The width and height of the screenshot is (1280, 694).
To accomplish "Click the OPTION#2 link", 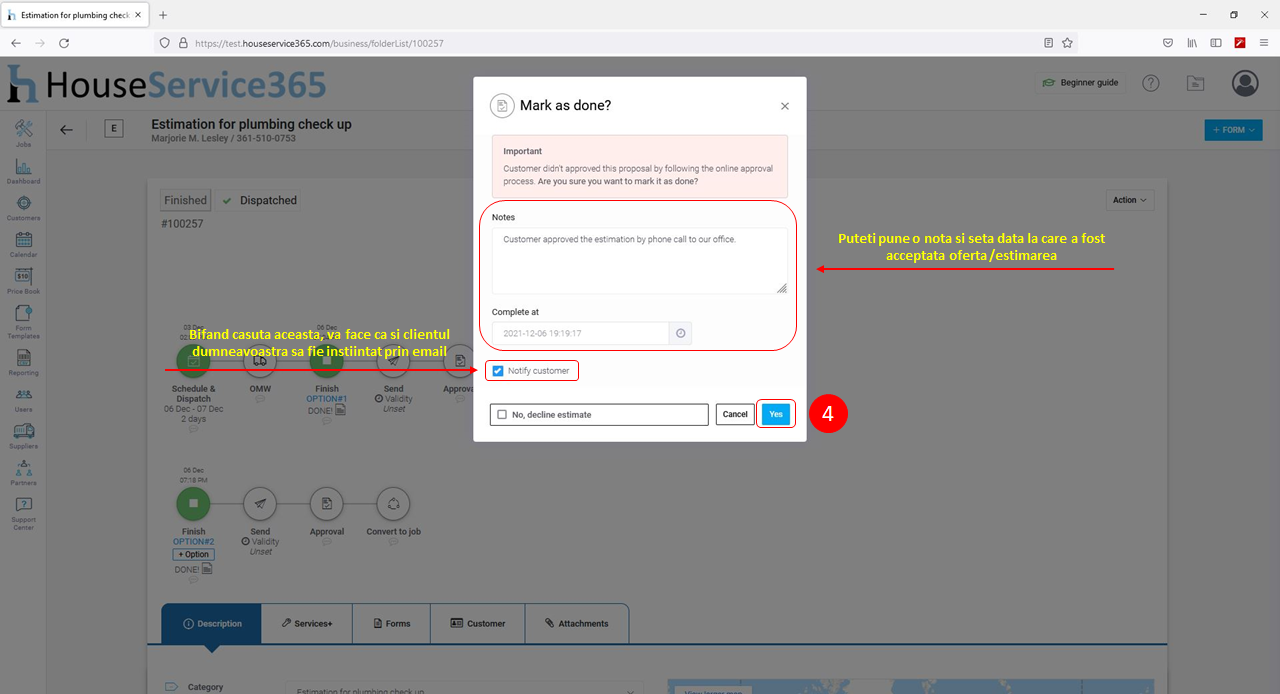I will point(193,542).
